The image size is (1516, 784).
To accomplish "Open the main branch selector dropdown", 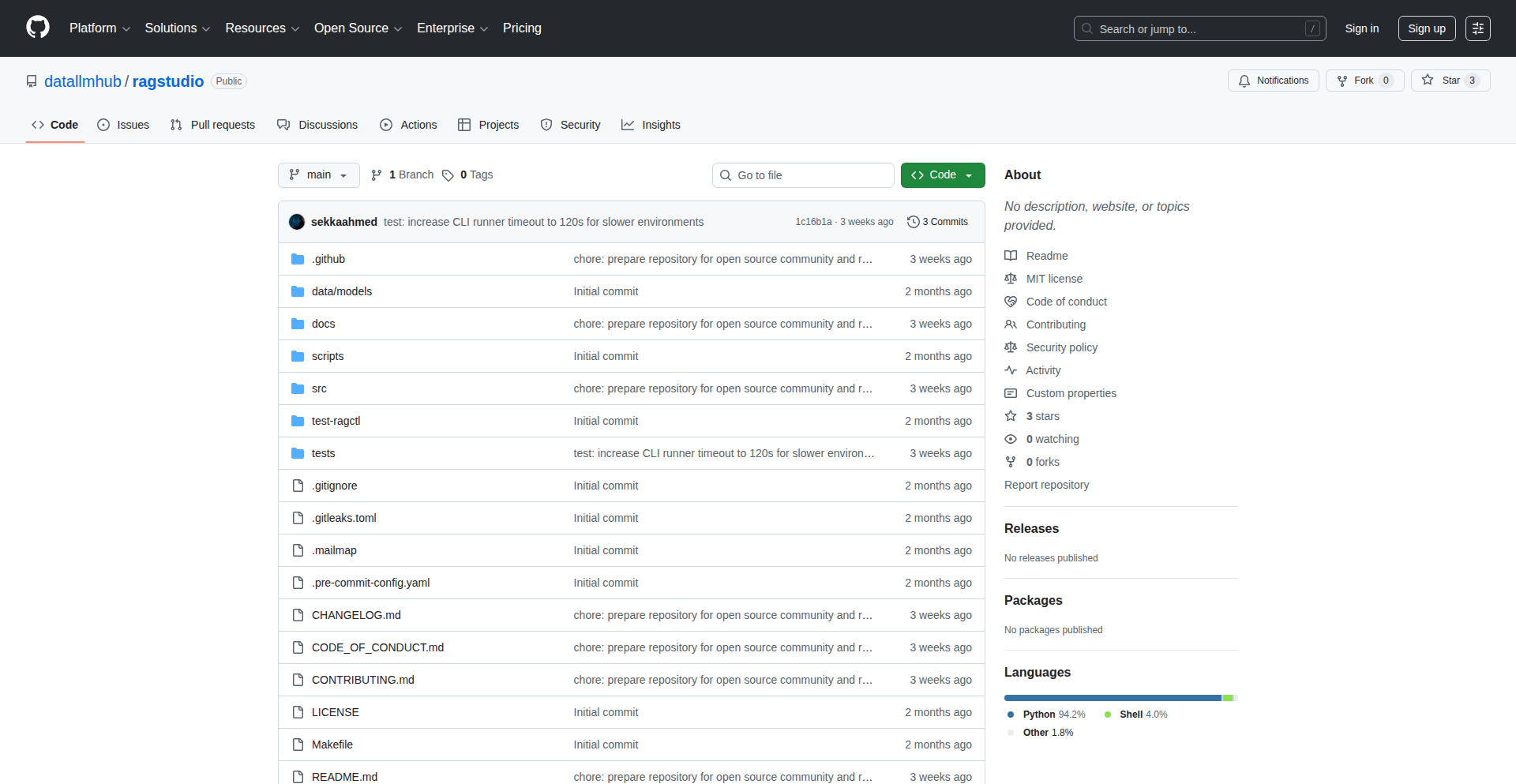I will click(318, 174).
